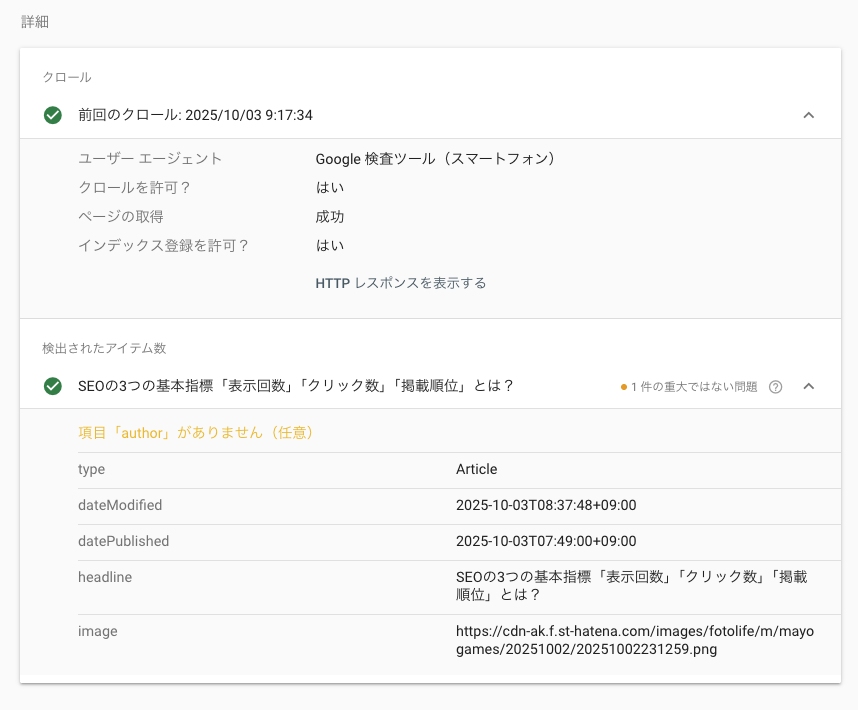Click Article value
The width and height of the screenshot is (858, 710).
tap(477, 469)
